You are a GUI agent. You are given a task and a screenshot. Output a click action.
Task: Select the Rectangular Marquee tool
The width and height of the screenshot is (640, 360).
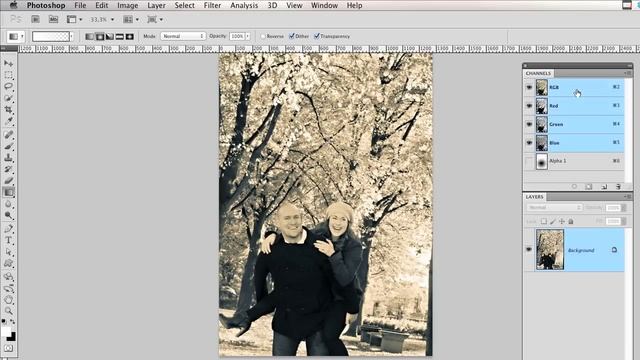pos(9,75)
